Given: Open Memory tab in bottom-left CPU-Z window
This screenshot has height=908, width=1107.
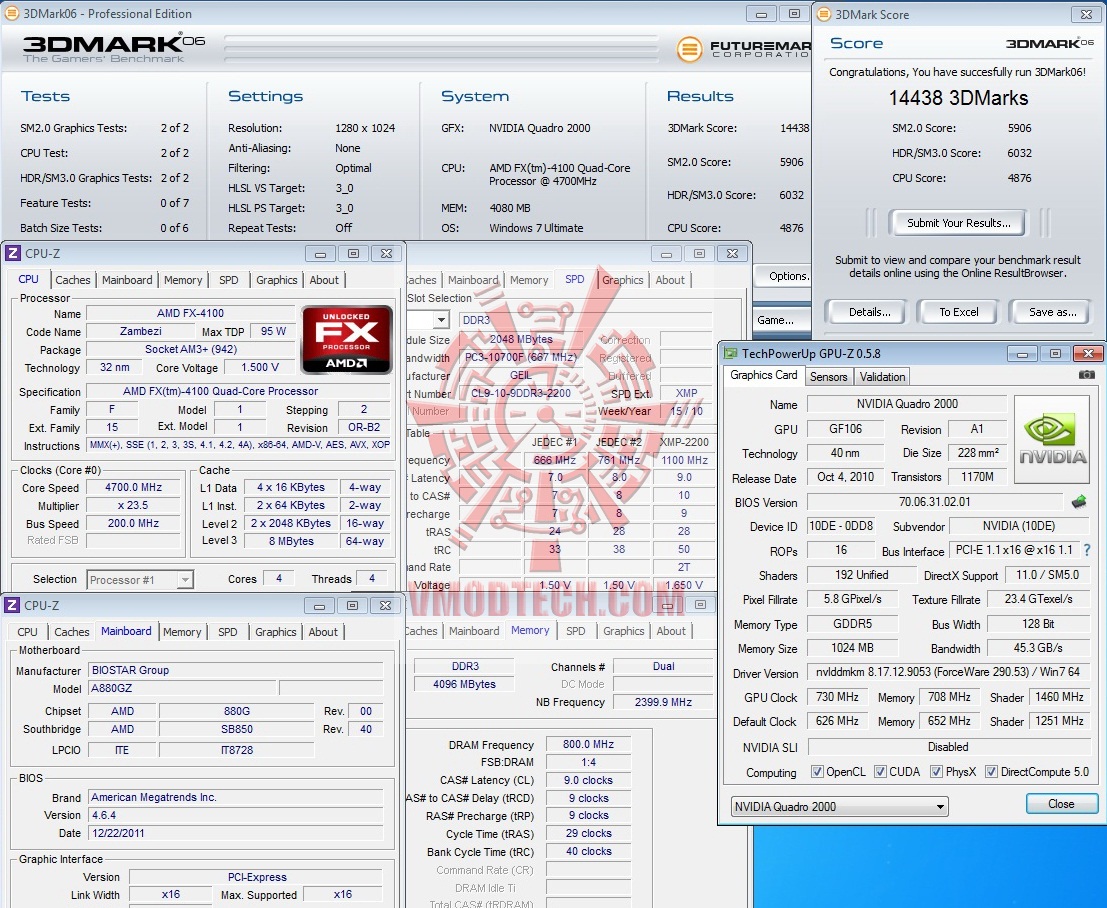Looking at the screenshot, I should 182,632.
